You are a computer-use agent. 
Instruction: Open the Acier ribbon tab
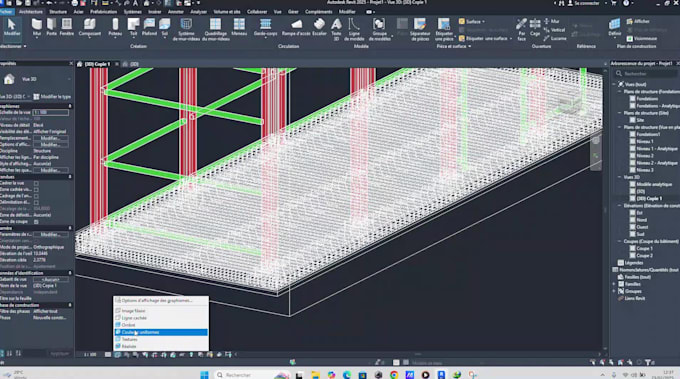78,12
